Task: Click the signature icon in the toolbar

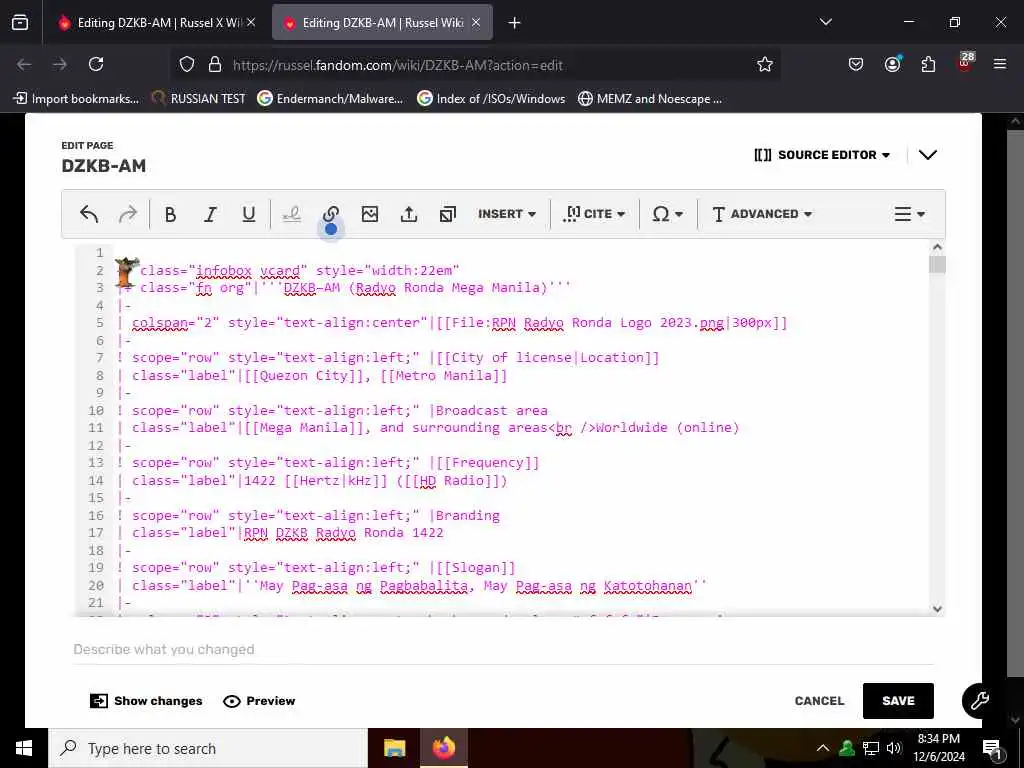Action: click(x=291, y=214)
